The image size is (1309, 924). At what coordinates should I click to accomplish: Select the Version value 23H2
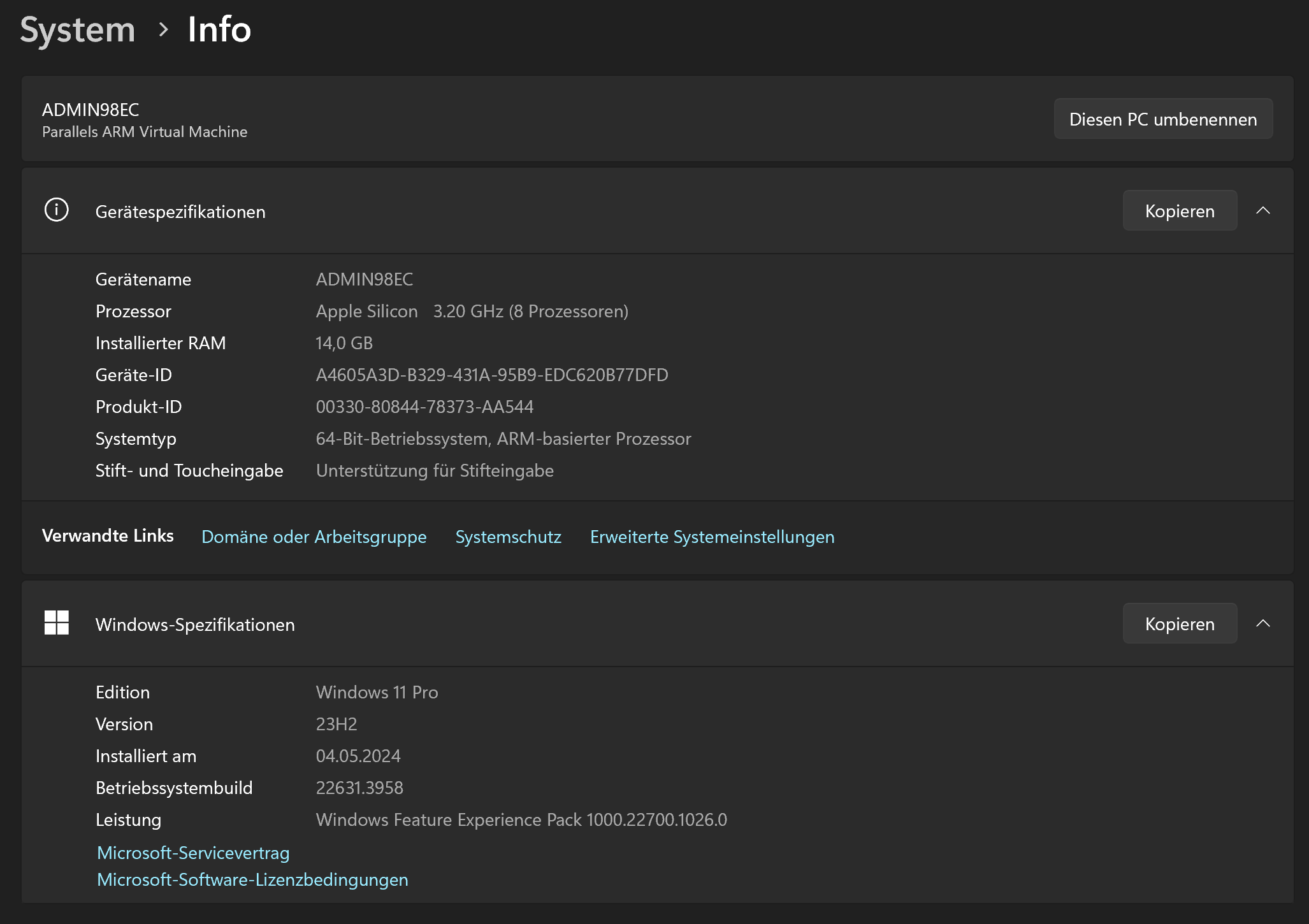(336, 724)
